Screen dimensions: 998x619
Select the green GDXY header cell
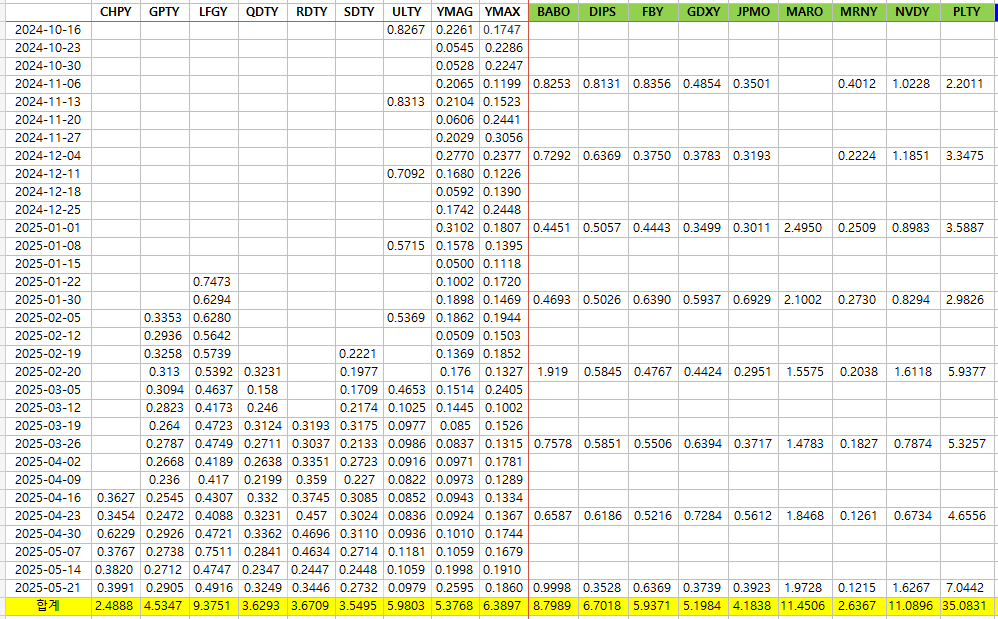(703, 11)
